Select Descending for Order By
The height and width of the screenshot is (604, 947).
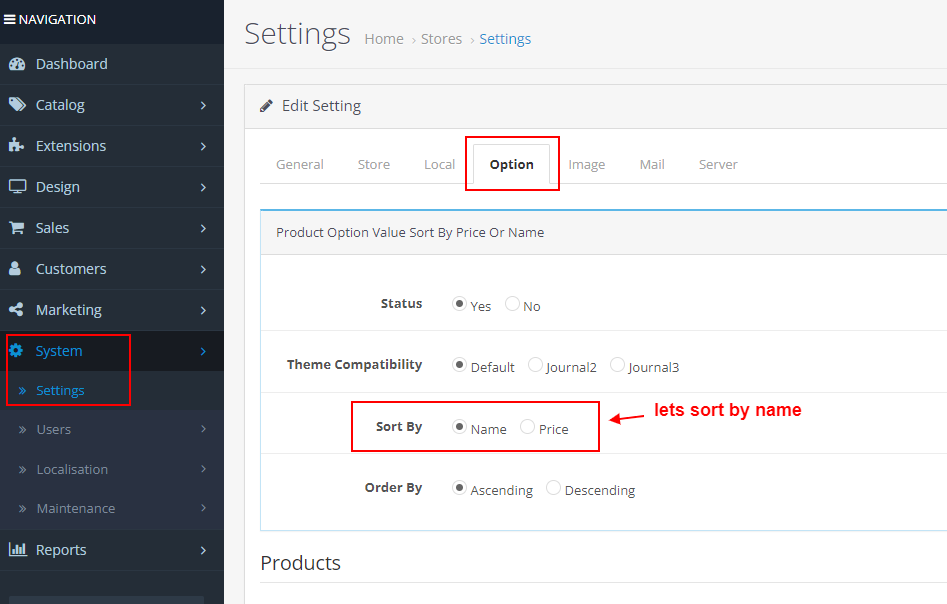click(x=553, y=488)
